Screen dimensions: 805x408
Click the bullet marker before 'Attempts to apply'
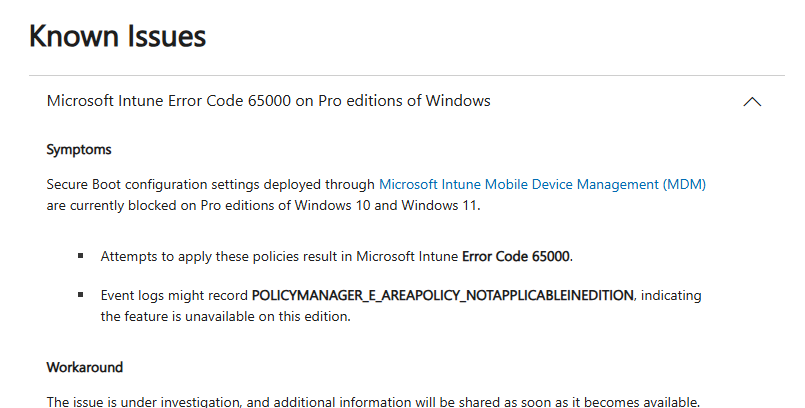(x=80, y=256)
